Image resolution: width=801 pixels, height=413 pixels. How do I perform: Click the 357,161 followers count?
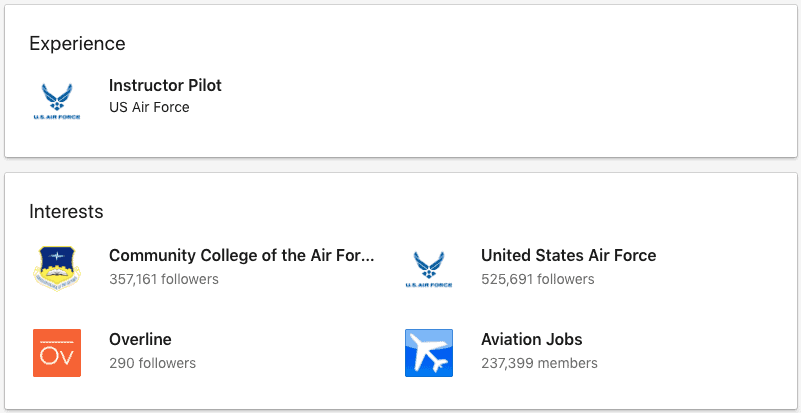coord(164,280)
